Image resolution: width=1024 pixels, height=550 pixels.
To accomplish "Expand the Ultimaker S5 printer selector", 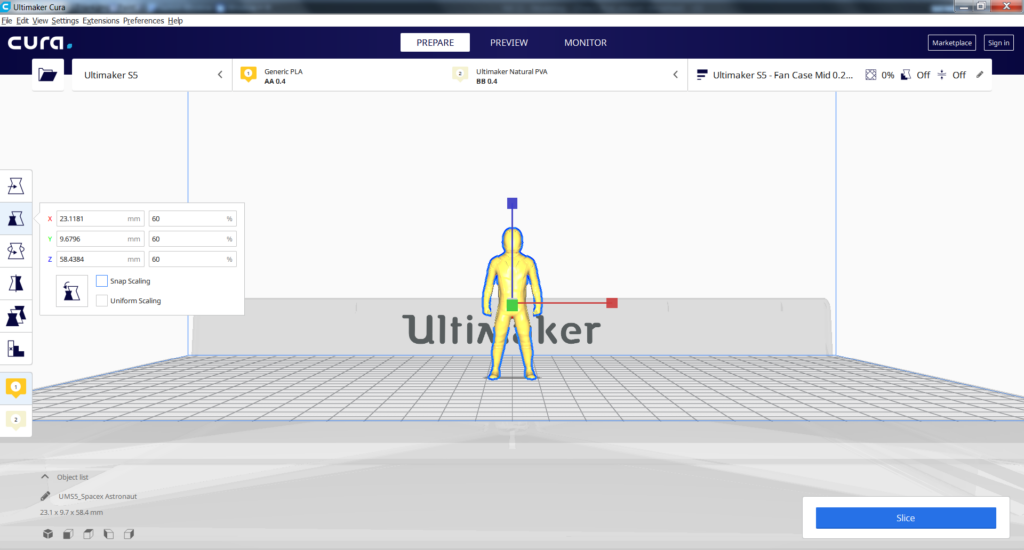I will 150,74.
